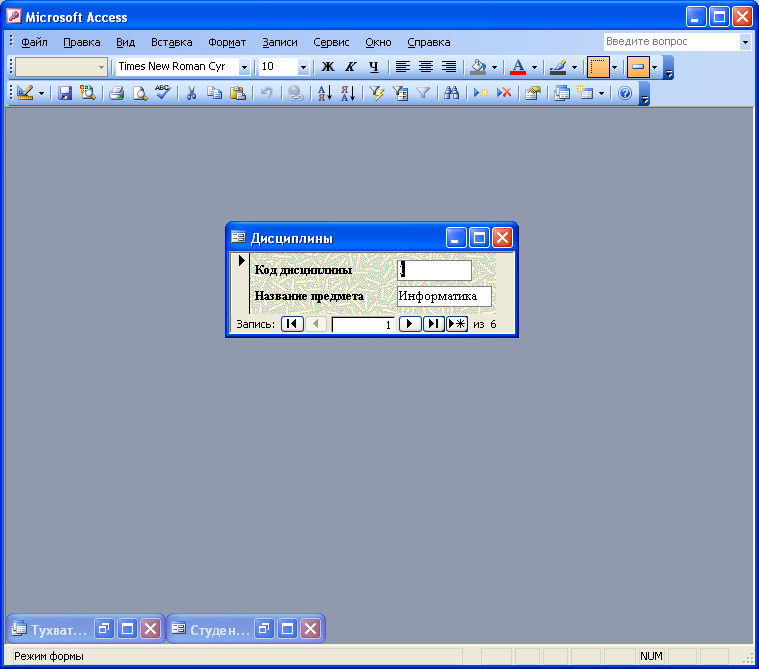Open the font color dropdown arrow
Image resolution: width=759 pixels, height=669 pixels.
coord(534,67)
